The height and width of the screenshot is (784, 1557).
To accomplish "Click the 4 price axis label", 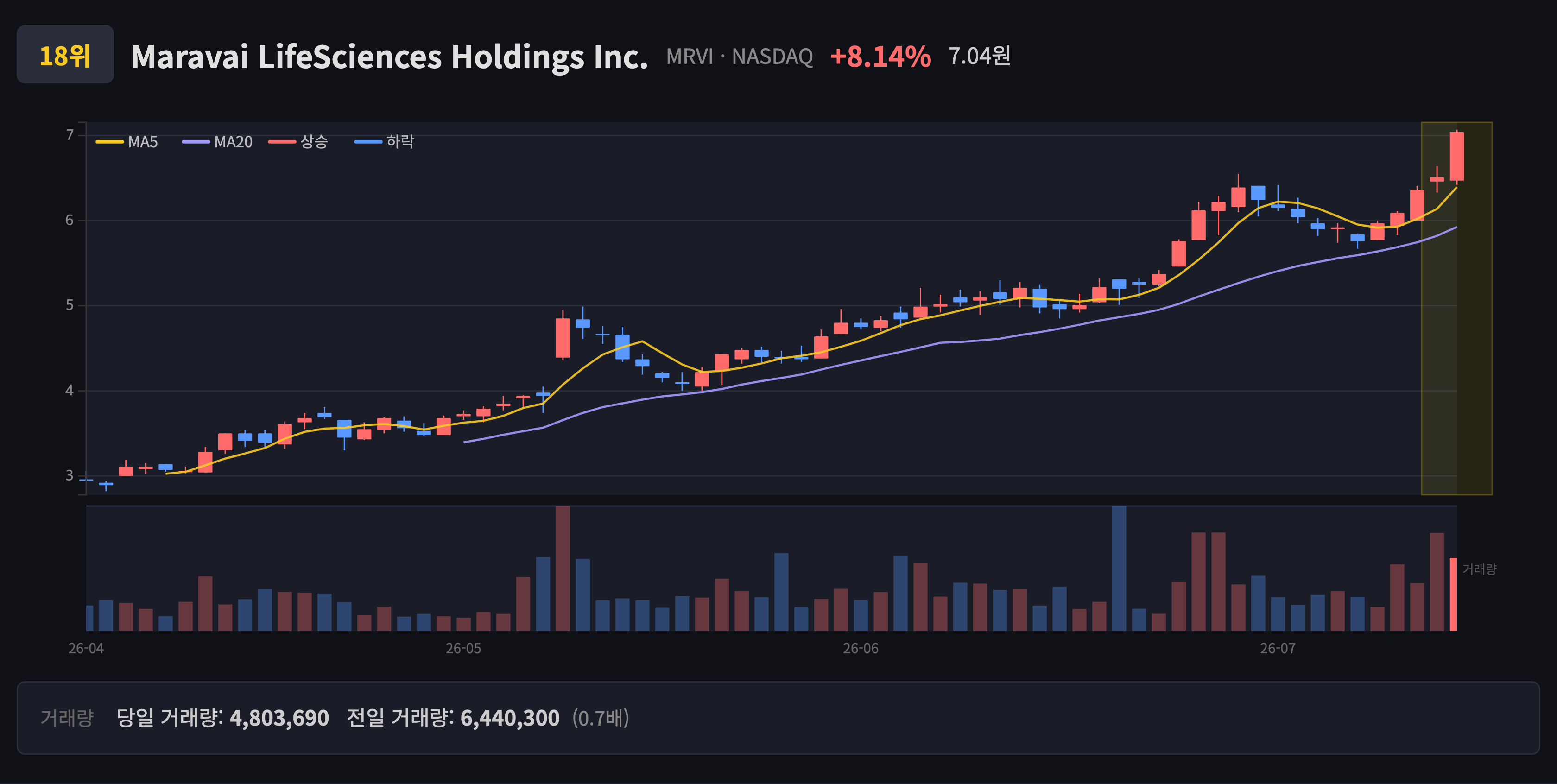I will (x=70, y=391).
